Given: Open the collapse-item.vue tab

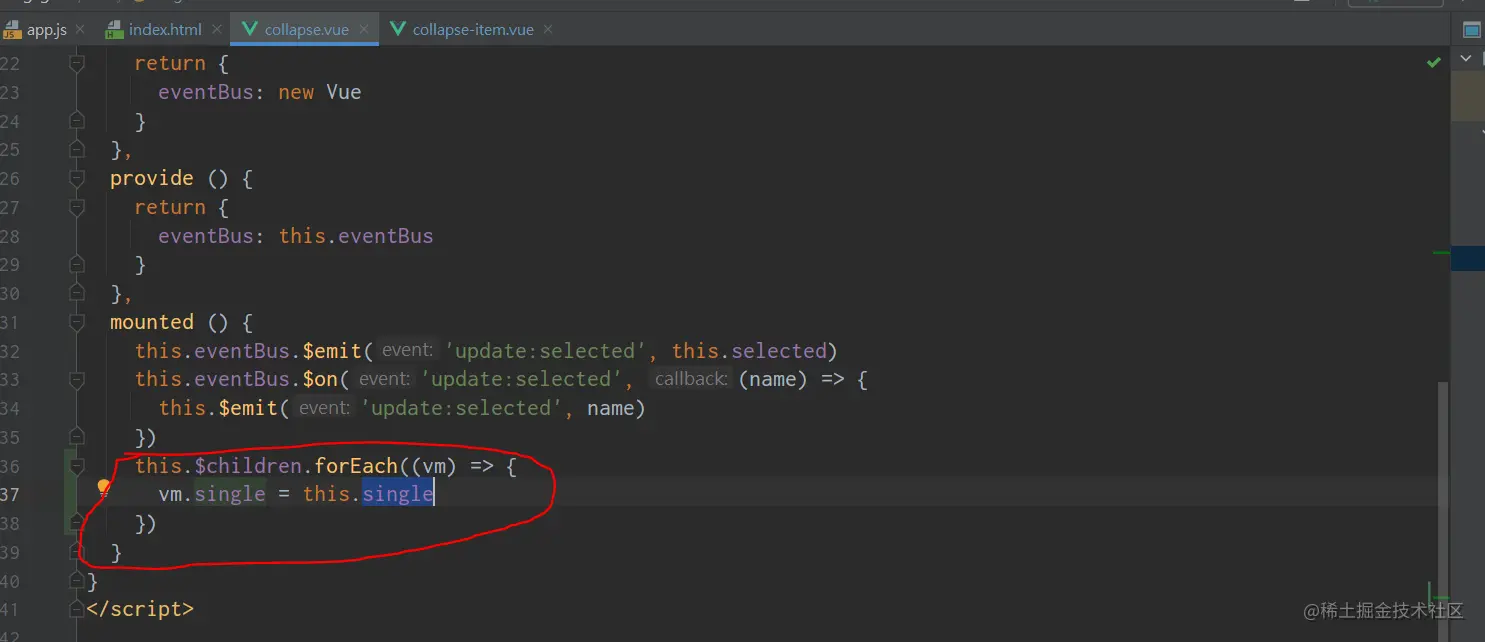Looking at the screenshot, I should tap(472, 30).
